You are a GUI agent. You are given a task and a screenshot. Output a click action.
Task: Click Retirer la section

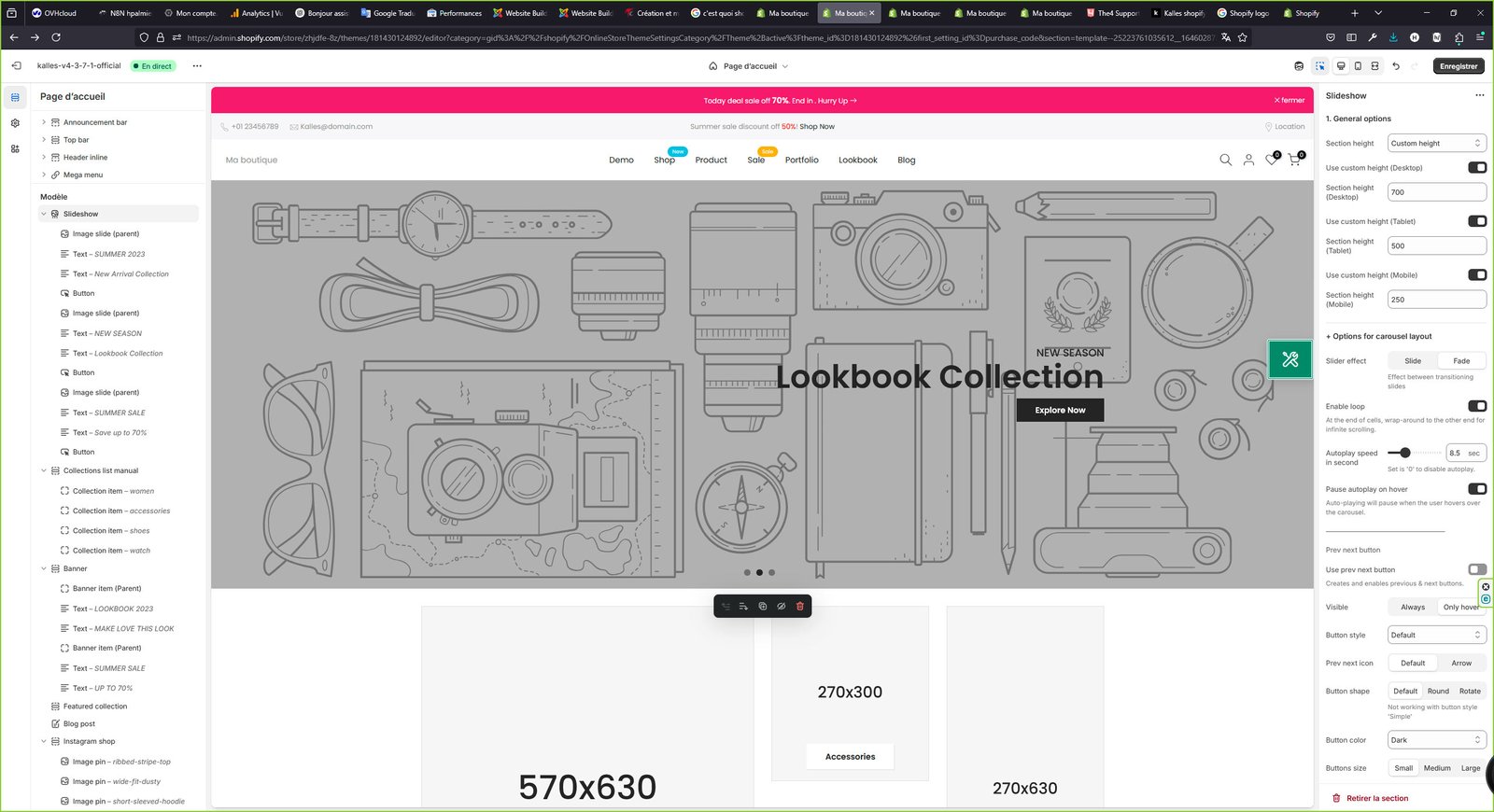[1376, 799]
